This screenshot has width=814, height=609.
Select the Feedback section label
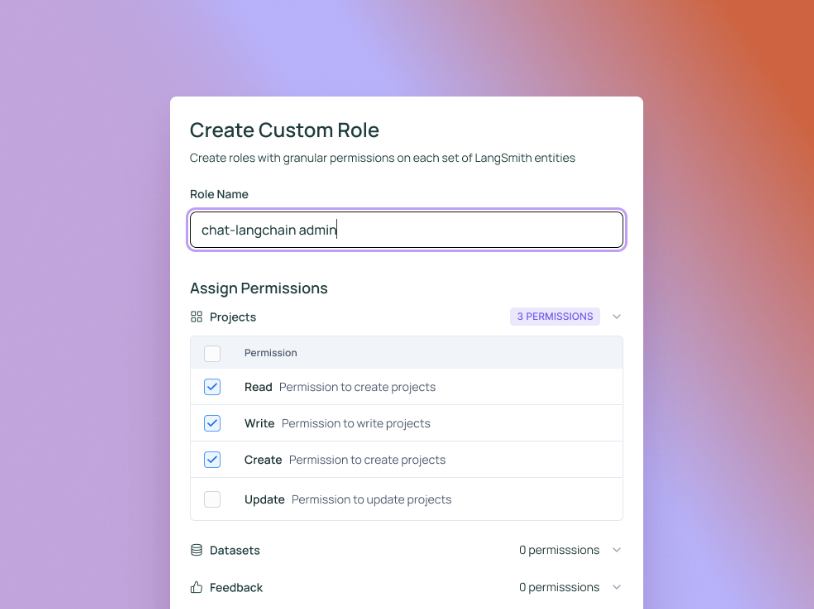(236, 588)
